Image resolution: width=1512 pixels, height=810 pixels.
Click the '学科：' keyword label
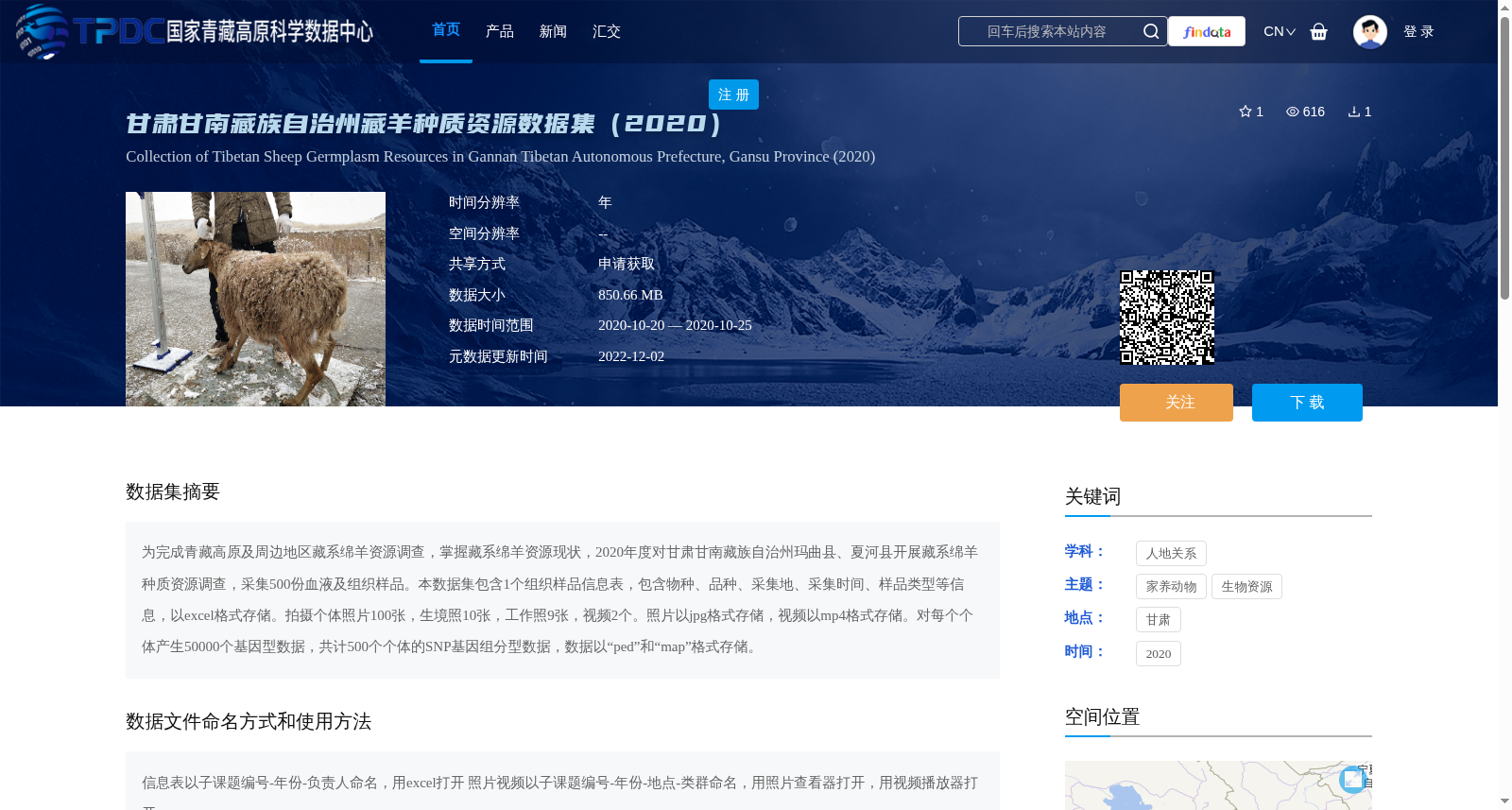tap(1085, 551)
